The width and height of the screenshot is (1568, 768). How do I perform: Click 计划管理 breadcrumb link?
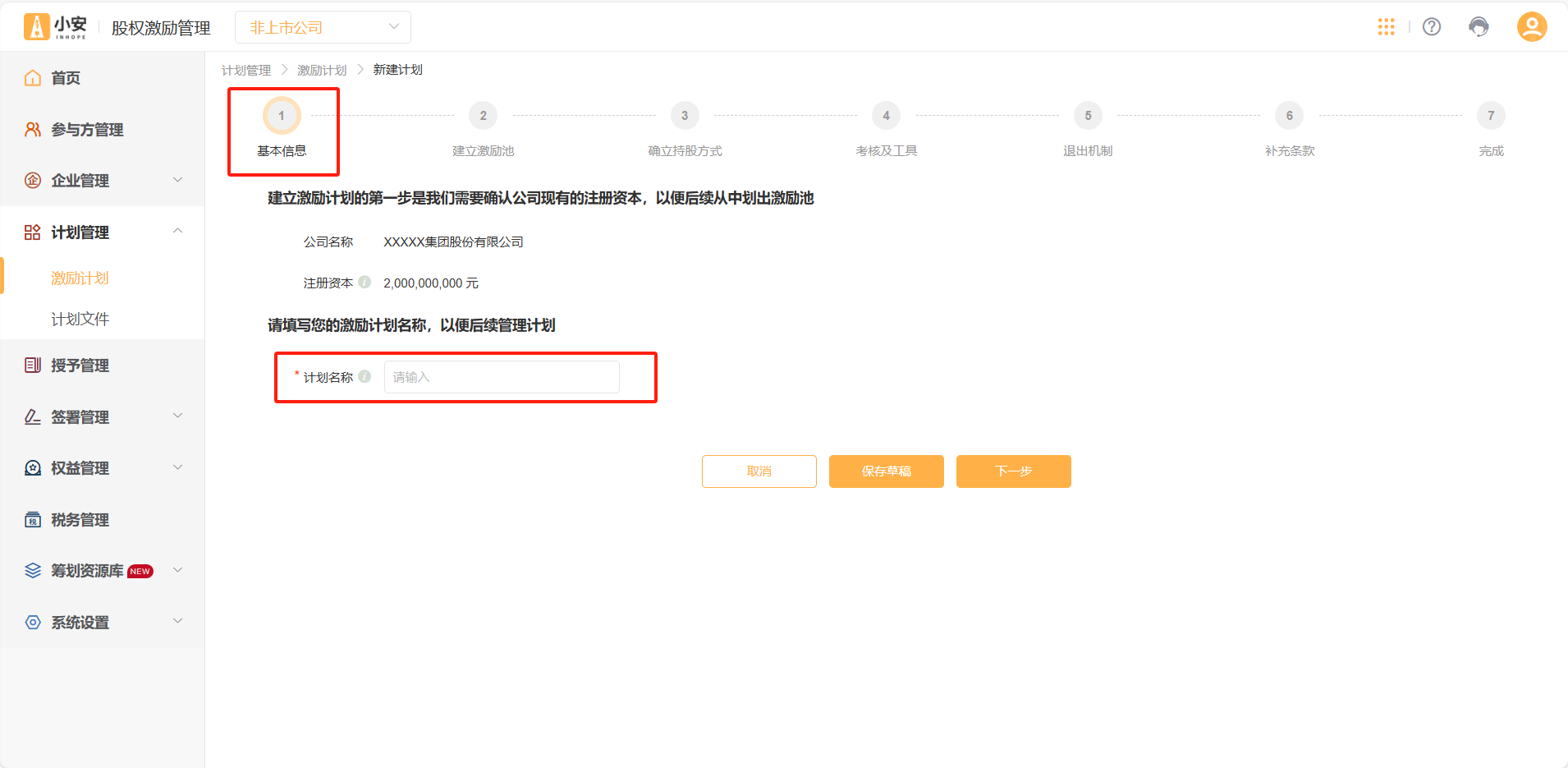tap(246, 71)
